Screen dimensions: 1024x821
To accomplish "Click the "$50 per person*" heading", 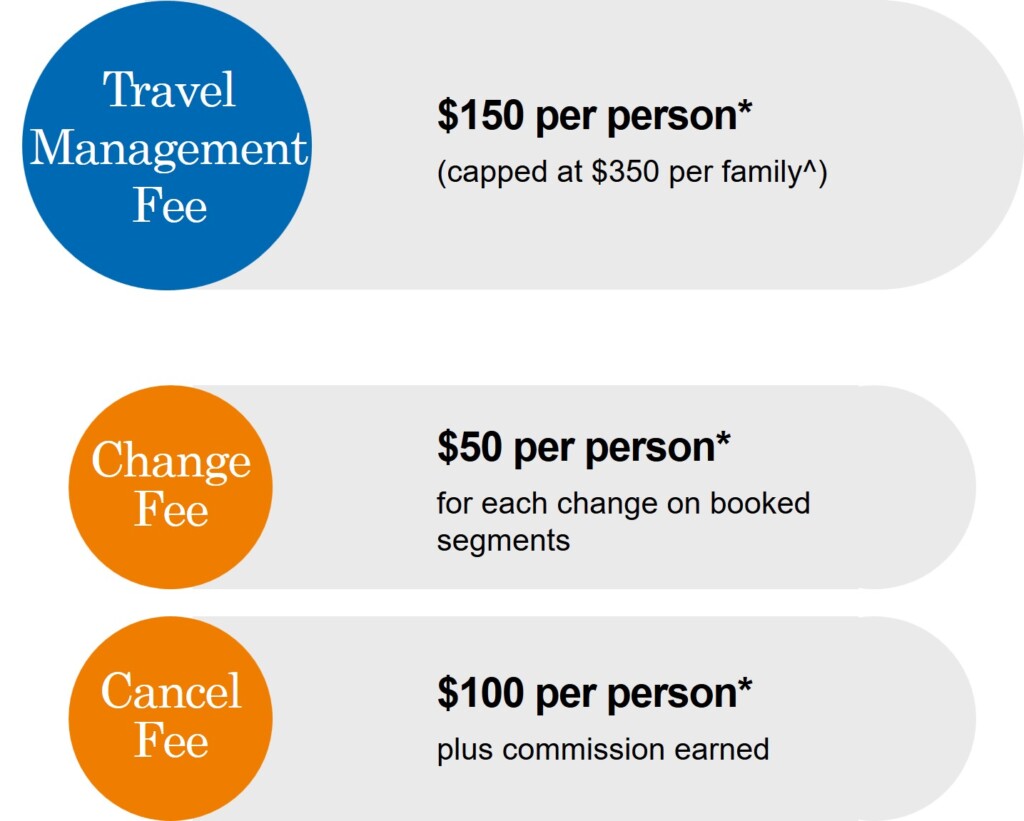I will pyautogui.click(x=583, y=448).
